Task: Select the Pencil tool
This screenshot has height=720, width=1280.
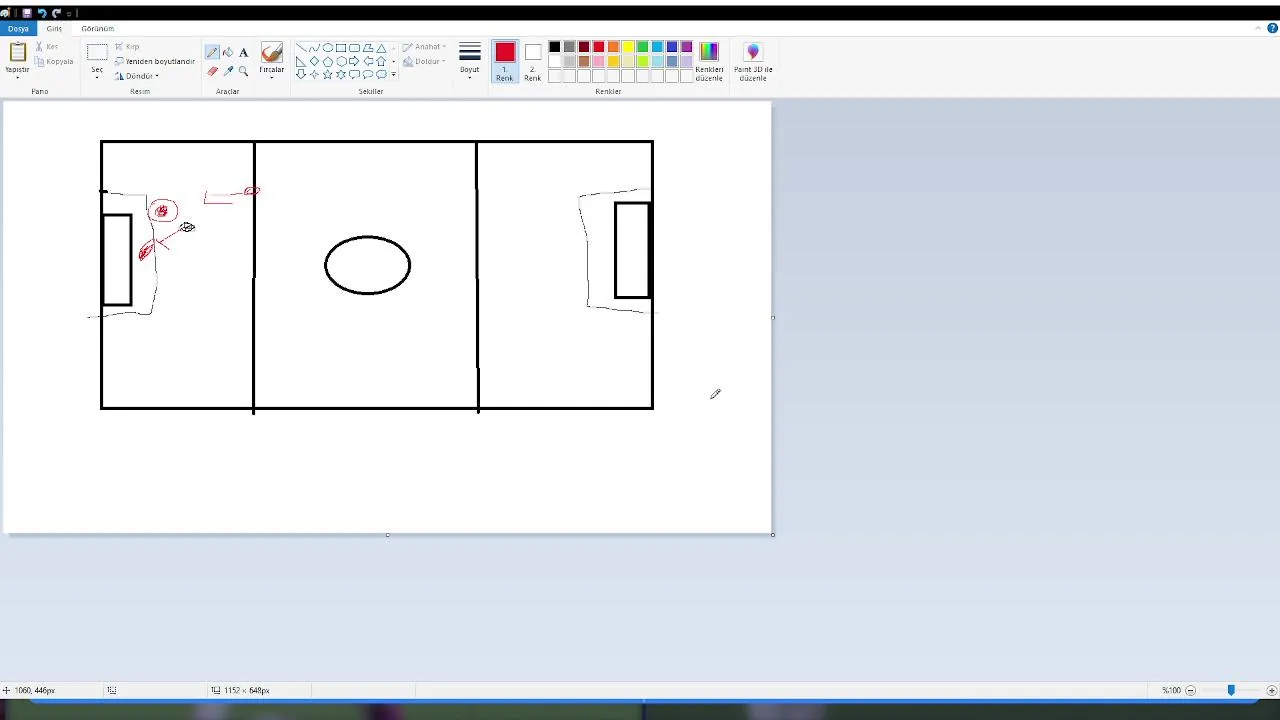Action: click(x=212, y=52)
